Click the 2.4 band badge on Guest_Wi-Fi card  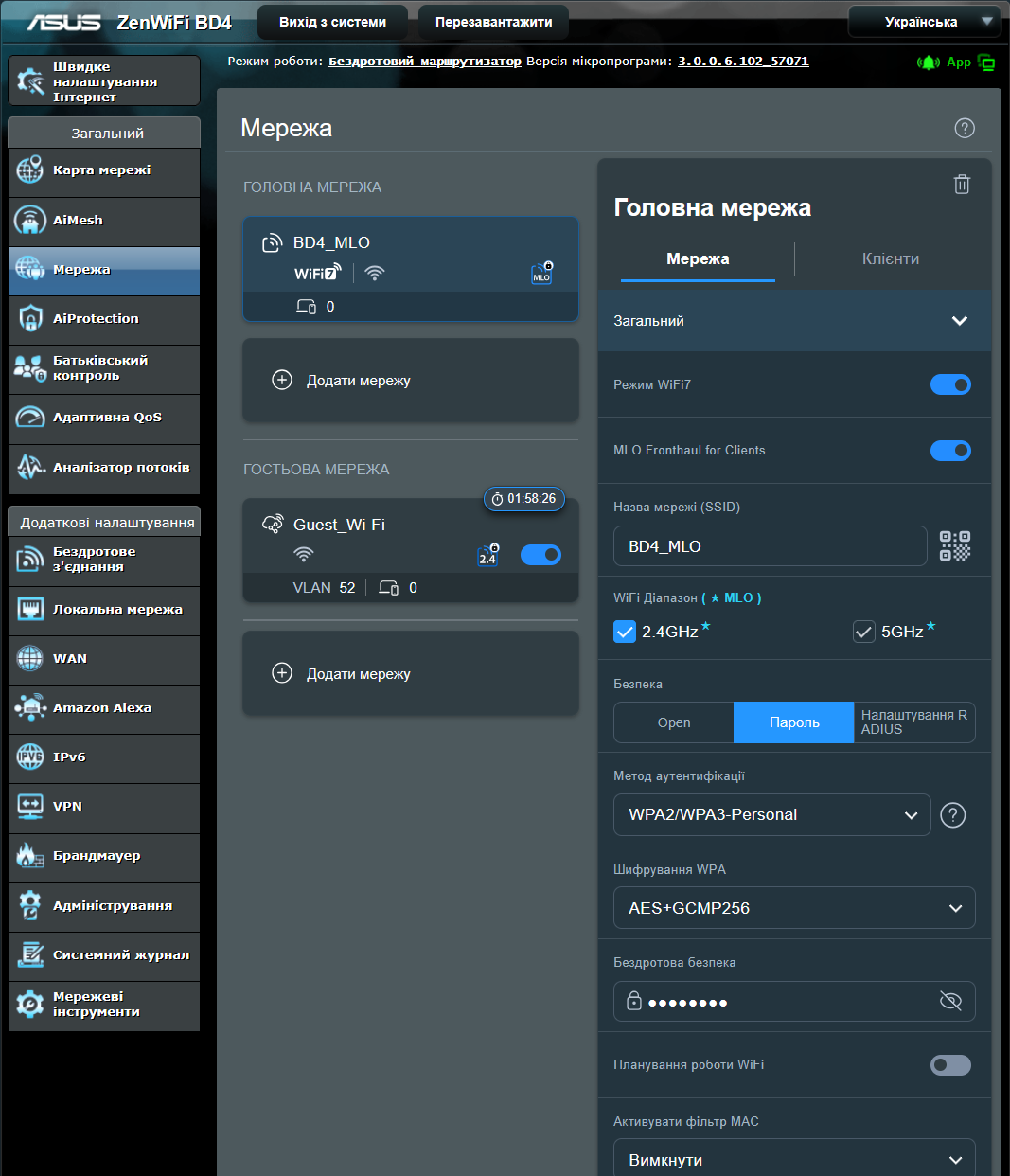coord(487,555)
